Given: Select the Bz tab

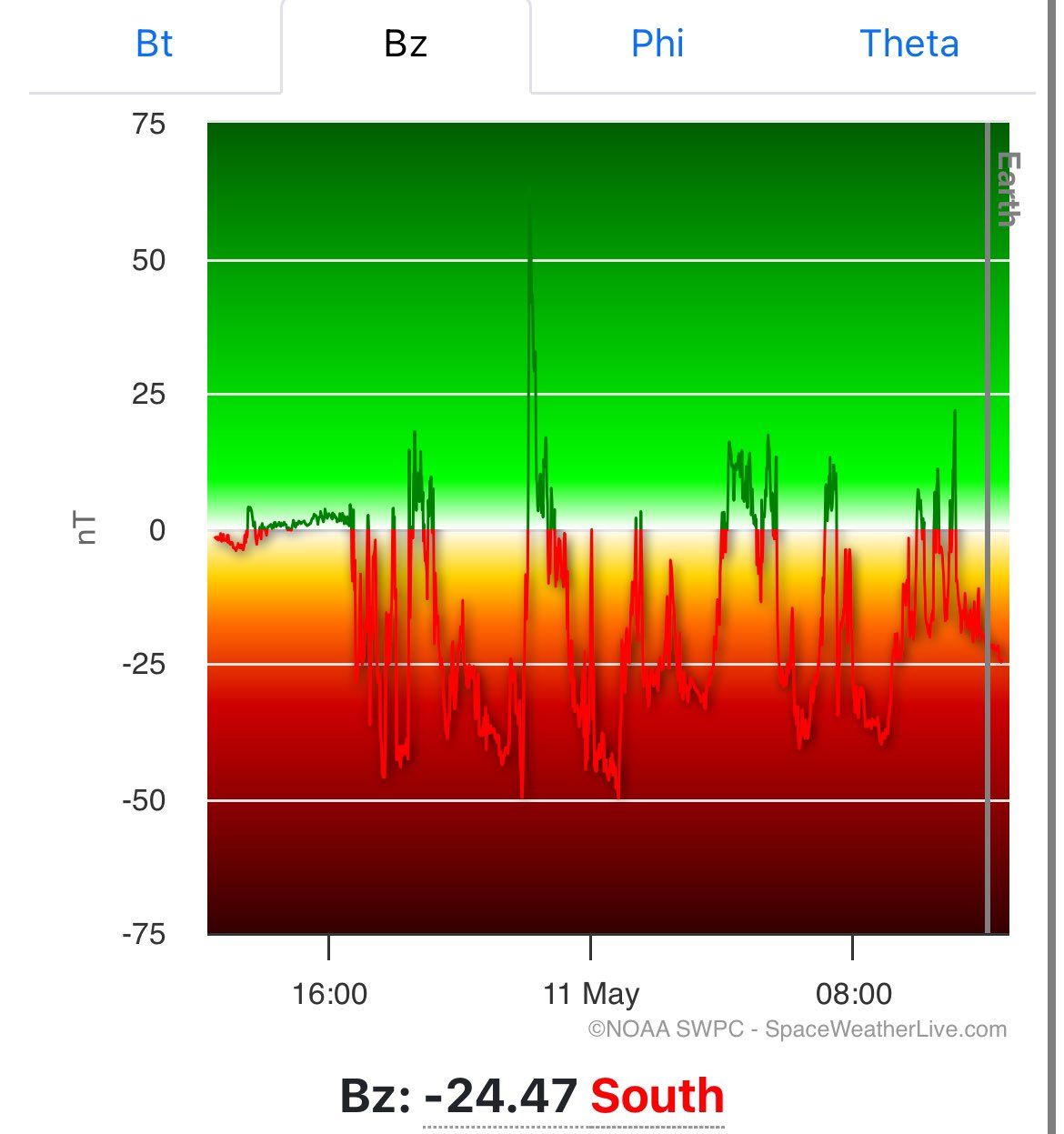Looking at the screenshot, I should click(x=406, y=44).
